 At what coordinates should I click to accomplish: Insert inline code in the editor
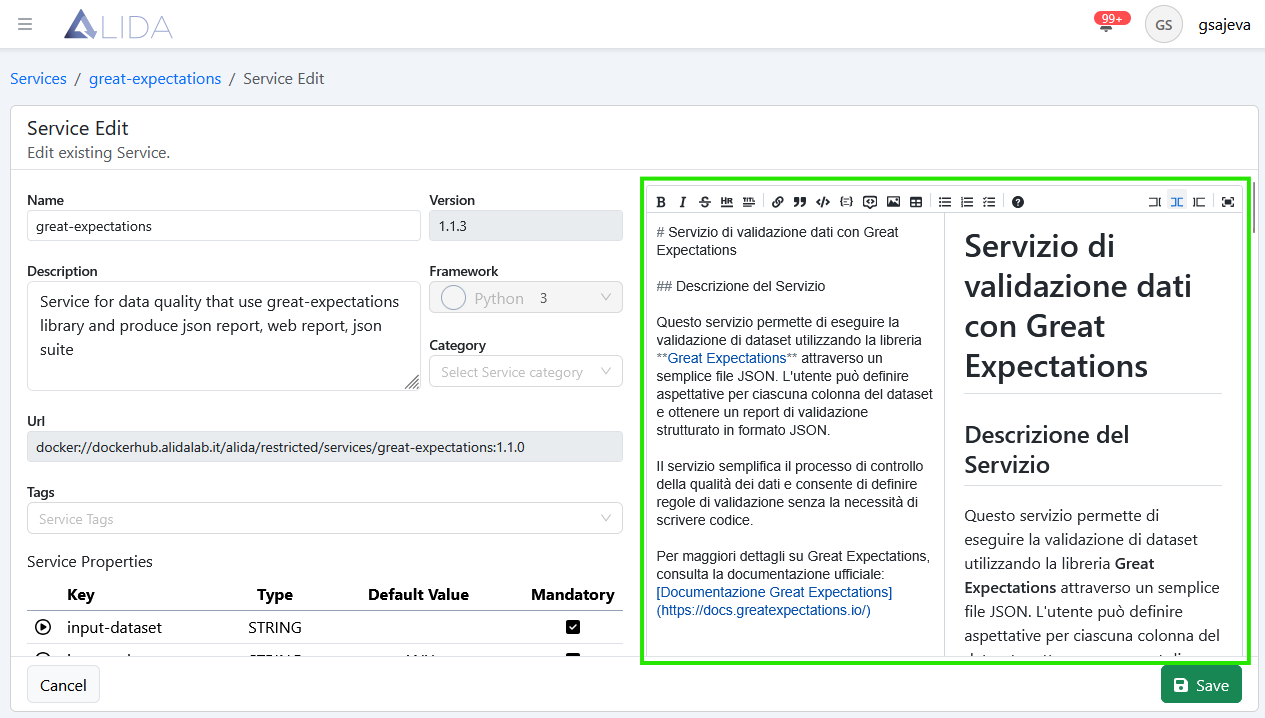(x=823, y=202)
